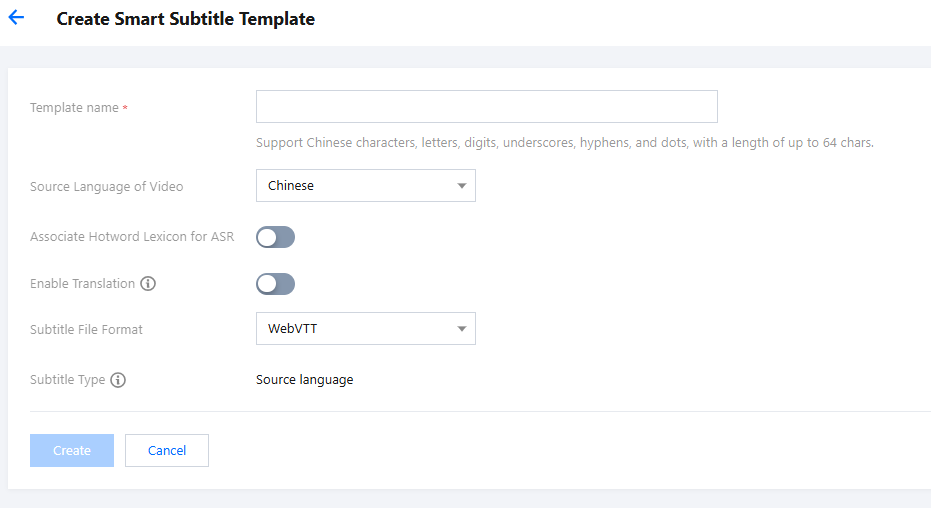Click the Subtitle Type label text
The image size is (931, 508).
point(67,380)
